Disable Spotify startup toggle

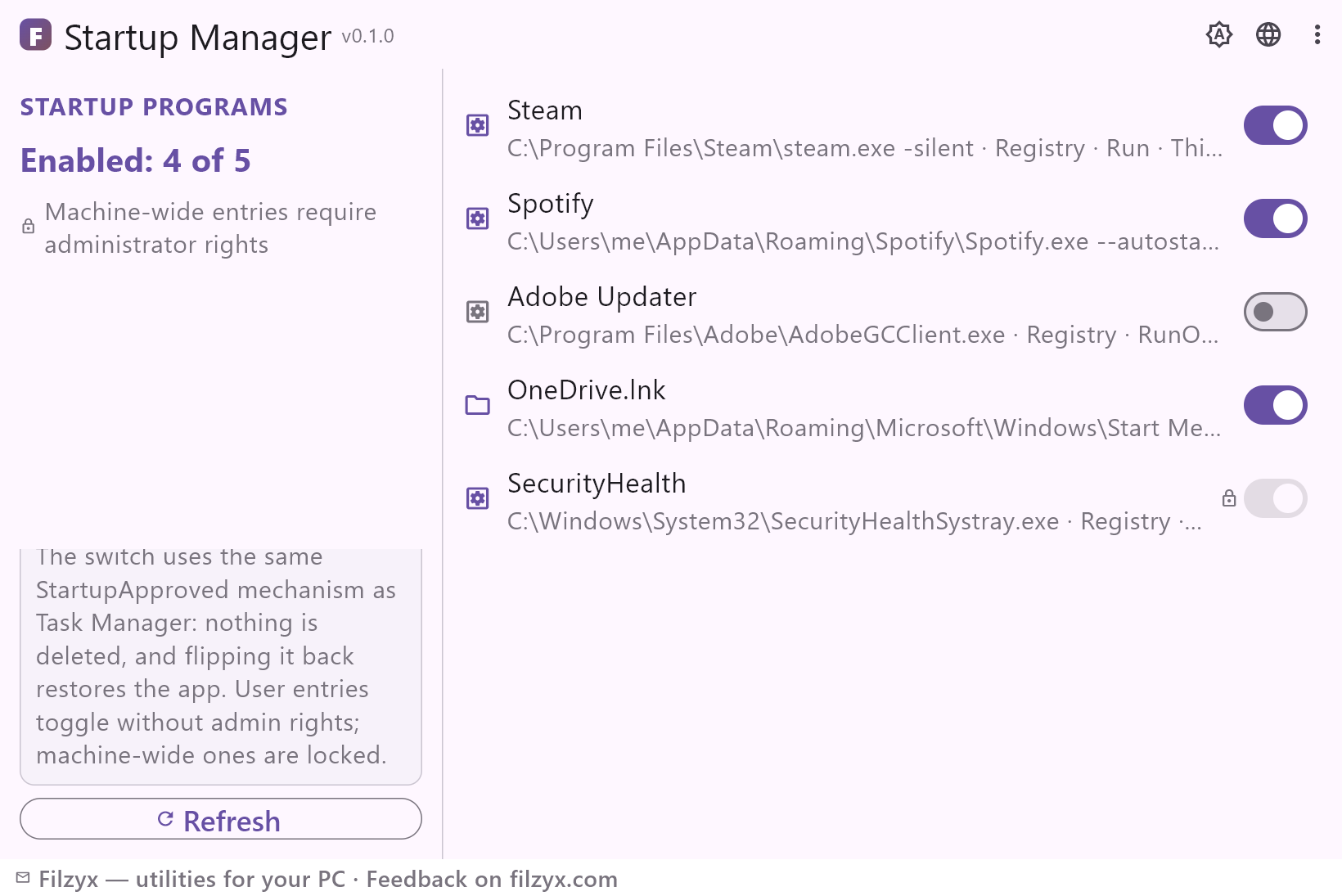click(x=1276, y=218)
